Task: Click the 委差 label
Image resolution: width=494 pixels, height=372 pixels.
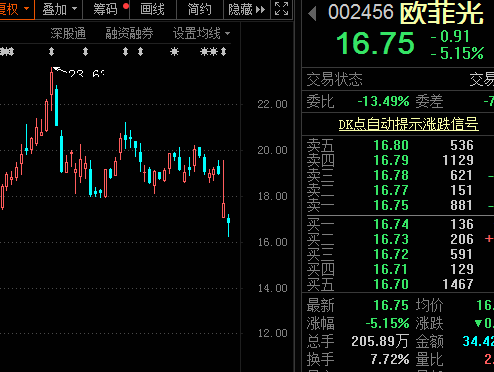Action: coord(429,101)
